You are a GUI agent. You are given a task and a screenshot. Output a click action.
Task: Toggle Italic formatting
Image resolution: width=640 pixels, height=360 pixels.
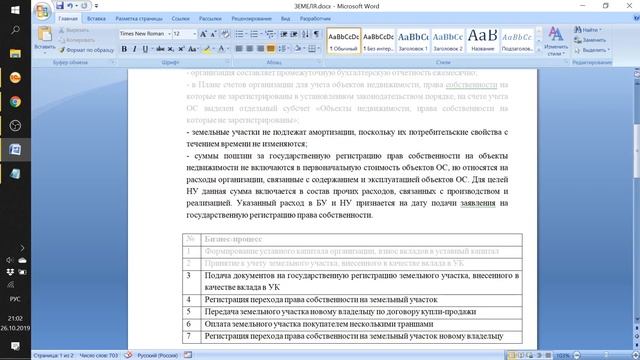click(x=134, y=49)
